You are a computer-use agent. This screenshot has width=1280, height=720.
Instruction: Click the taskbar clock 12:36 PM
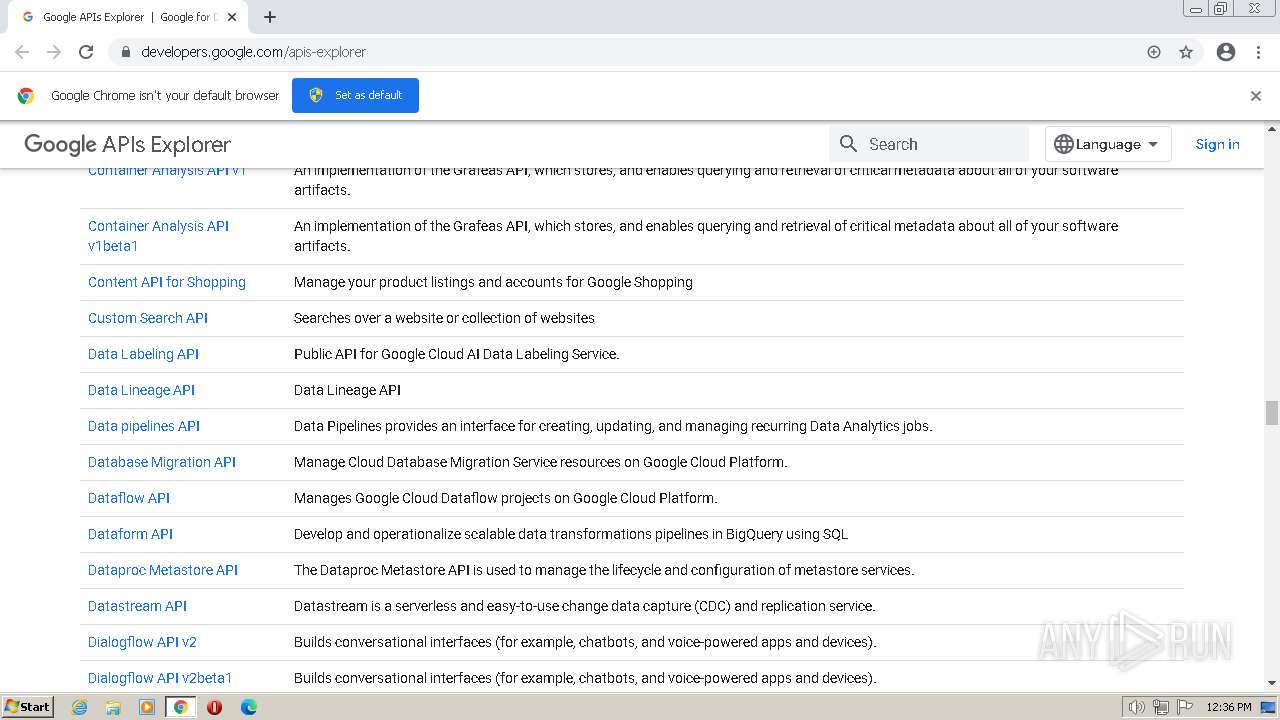pyautogui.click(x=1229, y=707)
